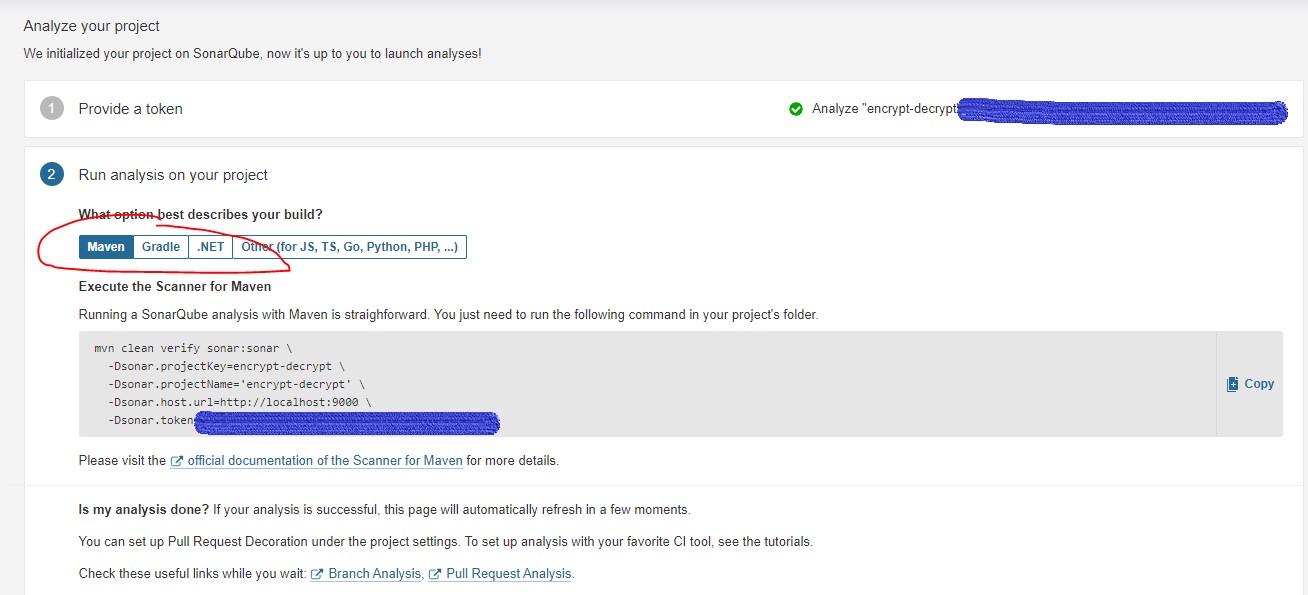Select Other (for JS, TS, Go, Python, PHP) option
Viewport: 1308px width, 595px height.
point(349,247)
